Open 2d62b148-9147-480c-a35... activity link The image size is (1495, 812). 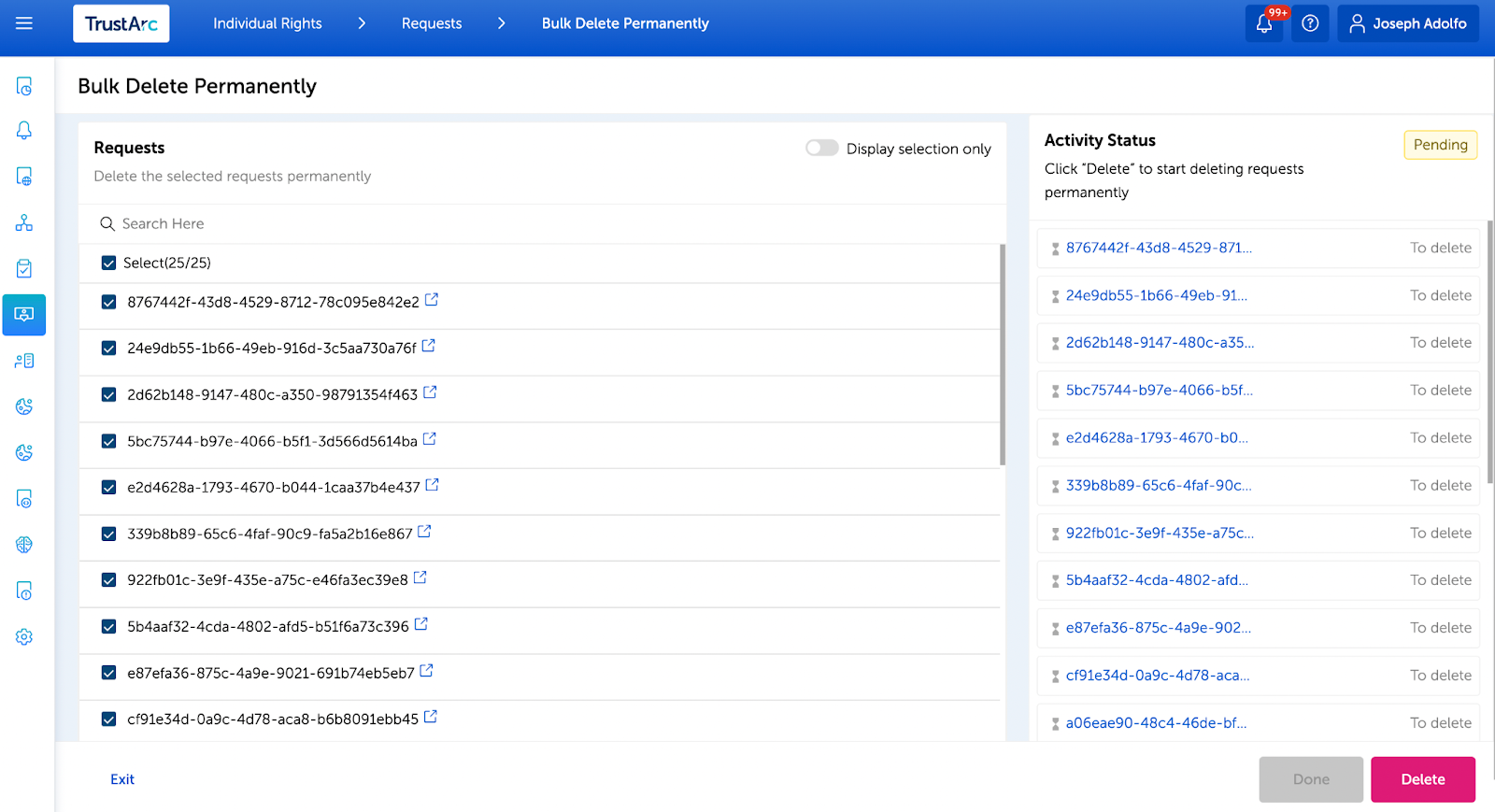click(1160, 343)
